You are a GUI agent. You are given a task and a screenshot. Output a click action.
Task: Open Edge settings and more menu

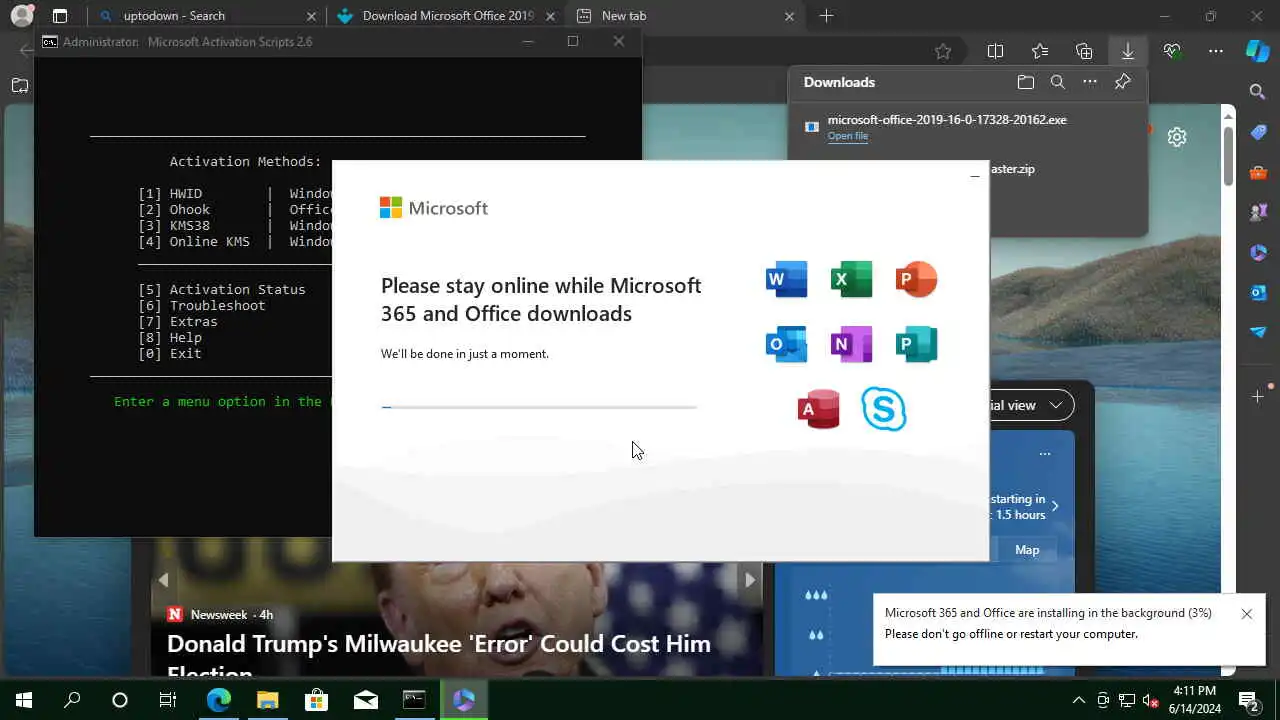(x=1216, y=51)
